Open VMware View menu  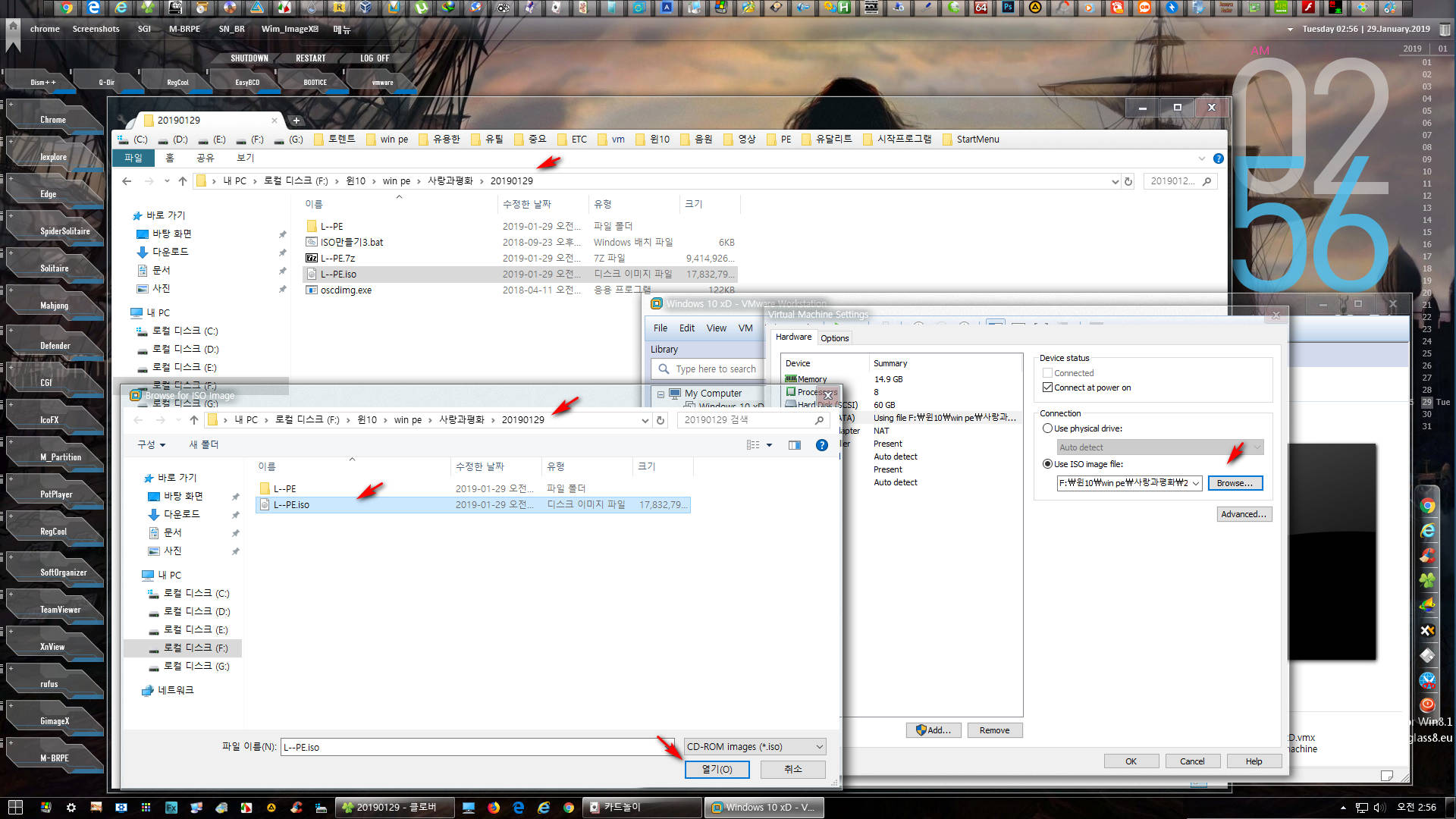pyautogui.click(x=717, y=328)
